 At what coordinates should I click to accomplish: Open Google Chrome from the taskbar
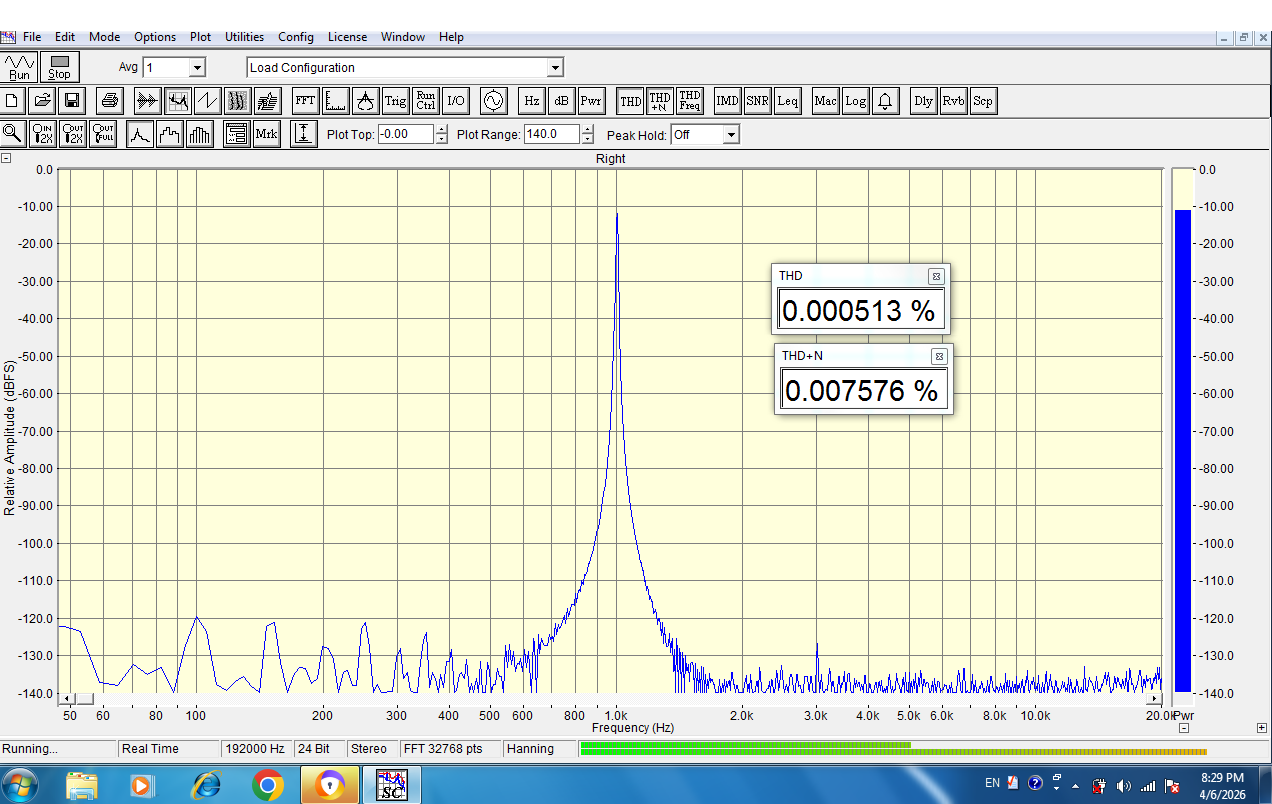[x=267, y=785]
